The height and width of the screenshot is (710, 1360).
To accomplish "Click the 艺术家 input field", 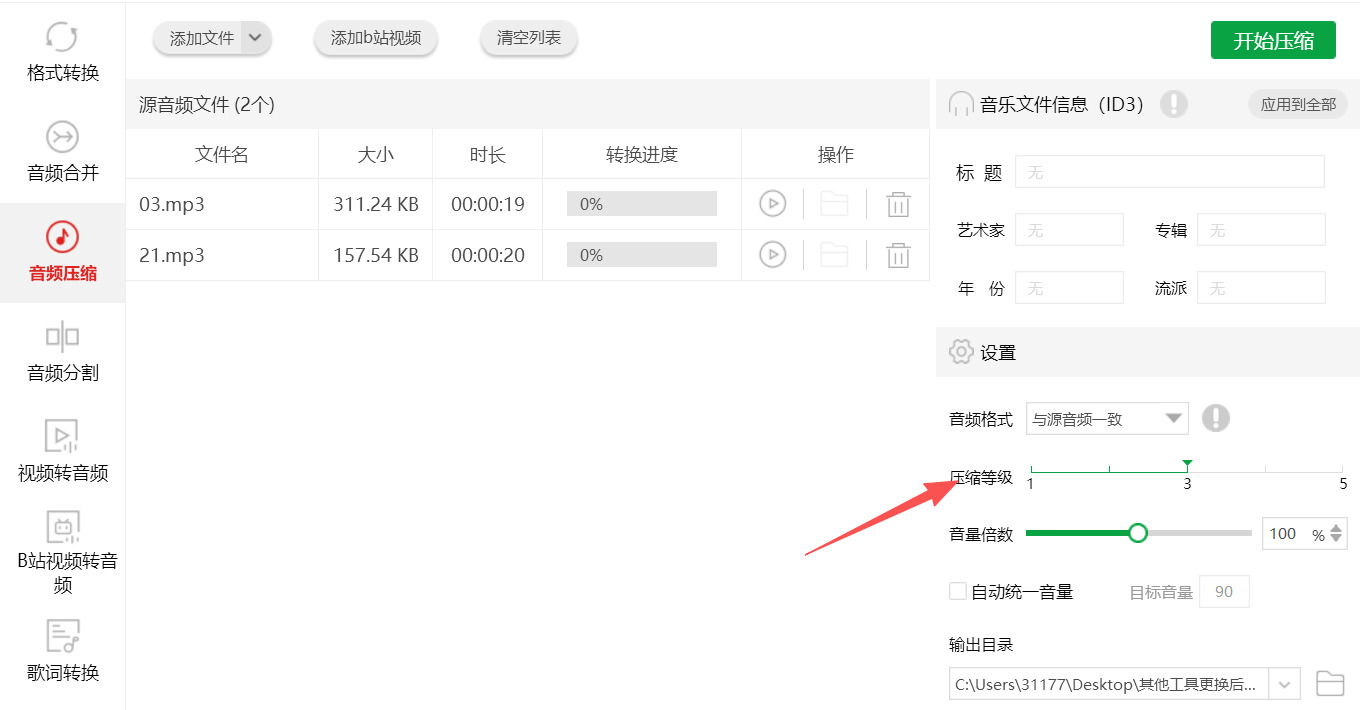I will click(1069, 230).
